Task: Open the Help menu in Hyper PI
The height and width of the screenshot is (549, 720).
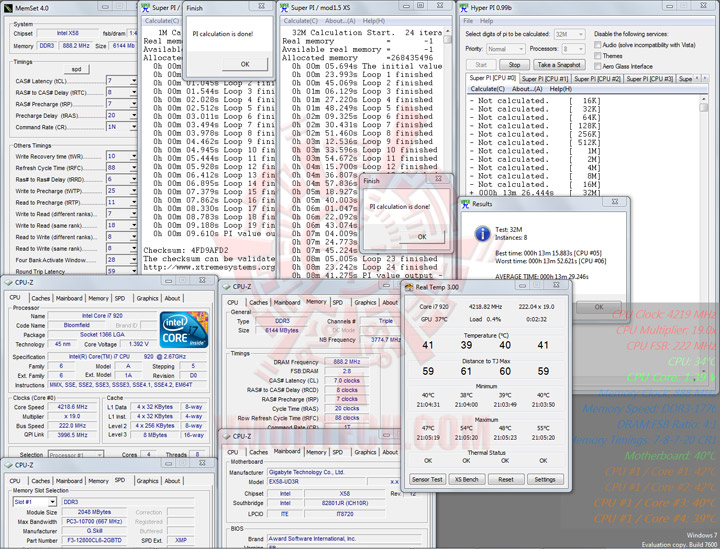Action: 486,21
